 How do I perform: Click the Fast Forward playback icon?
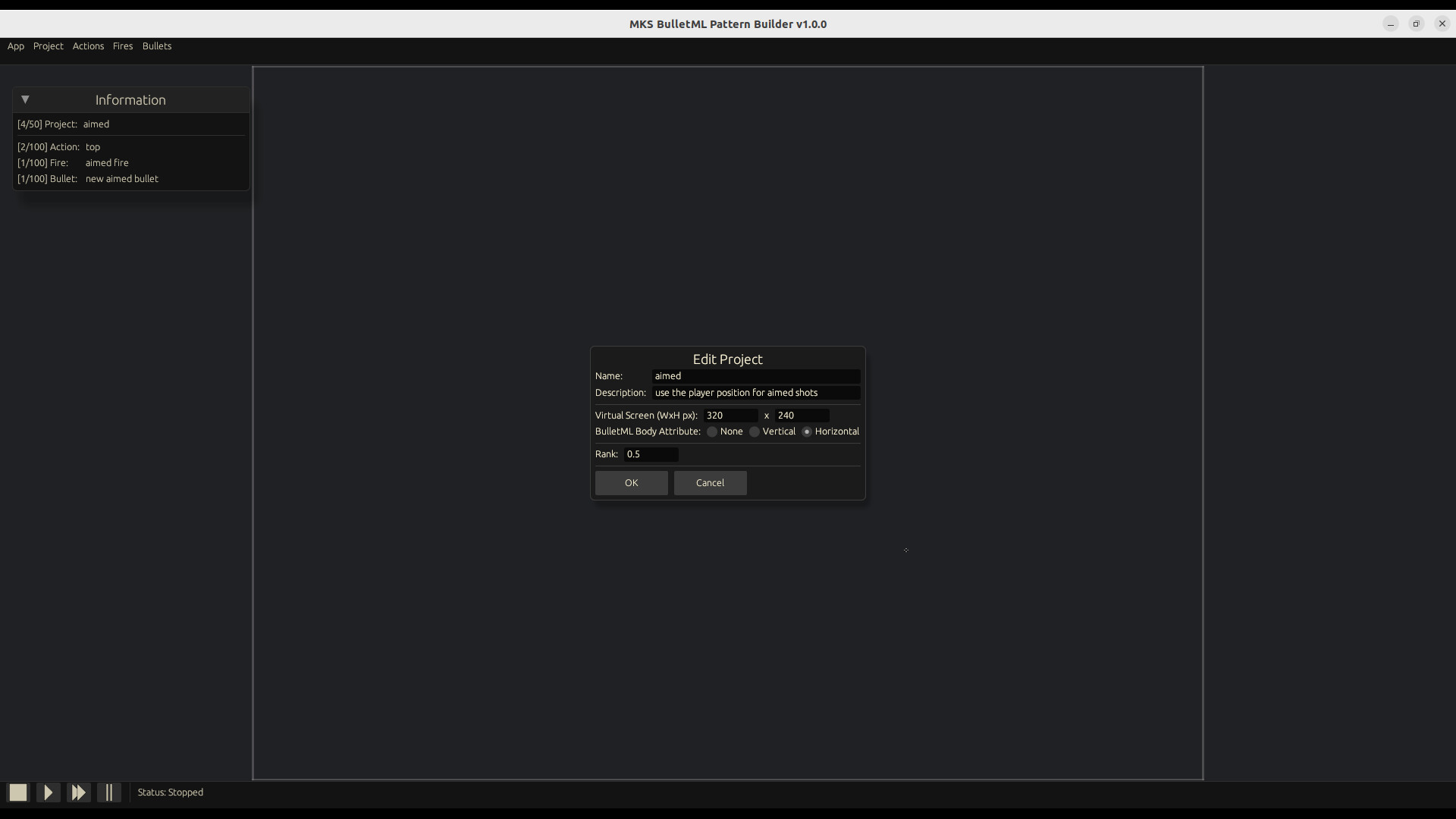tap(78, 792)
